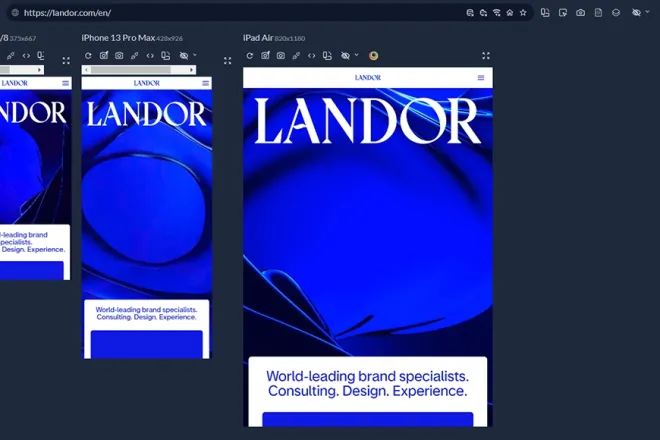660x440 pixels.
Task: Open devtools code icon on the leftmost device
Action: click(x=26, y=56)
